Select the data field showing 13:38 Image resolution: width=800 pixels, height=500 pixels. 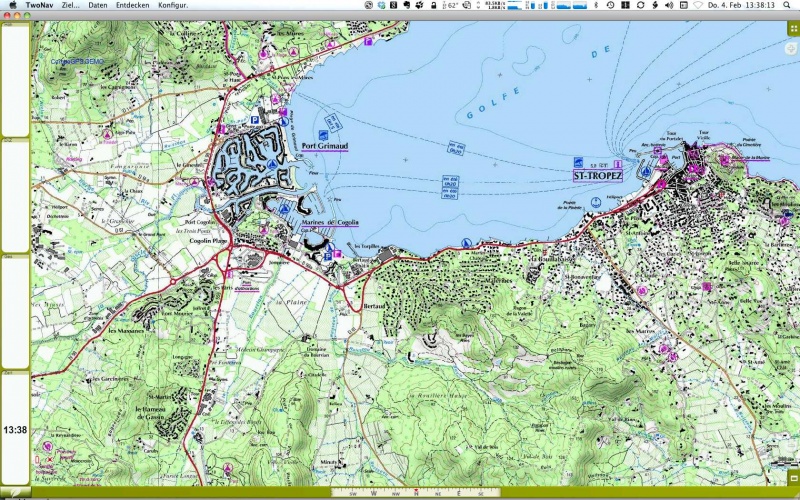click(15, 430)
